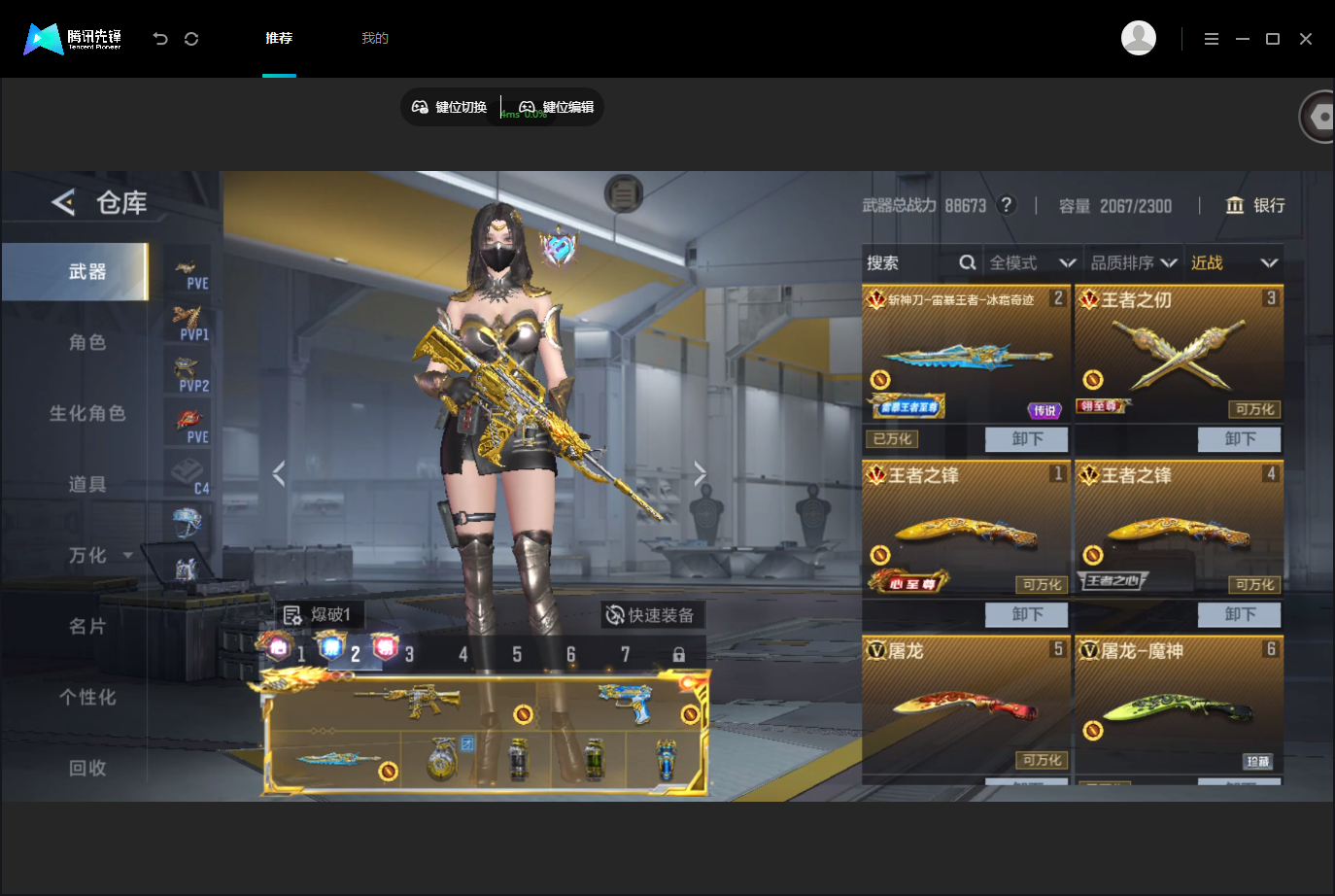Open the 回收 sidebar category
Viewport: 1335px width, 896px height.
[86, 768]
